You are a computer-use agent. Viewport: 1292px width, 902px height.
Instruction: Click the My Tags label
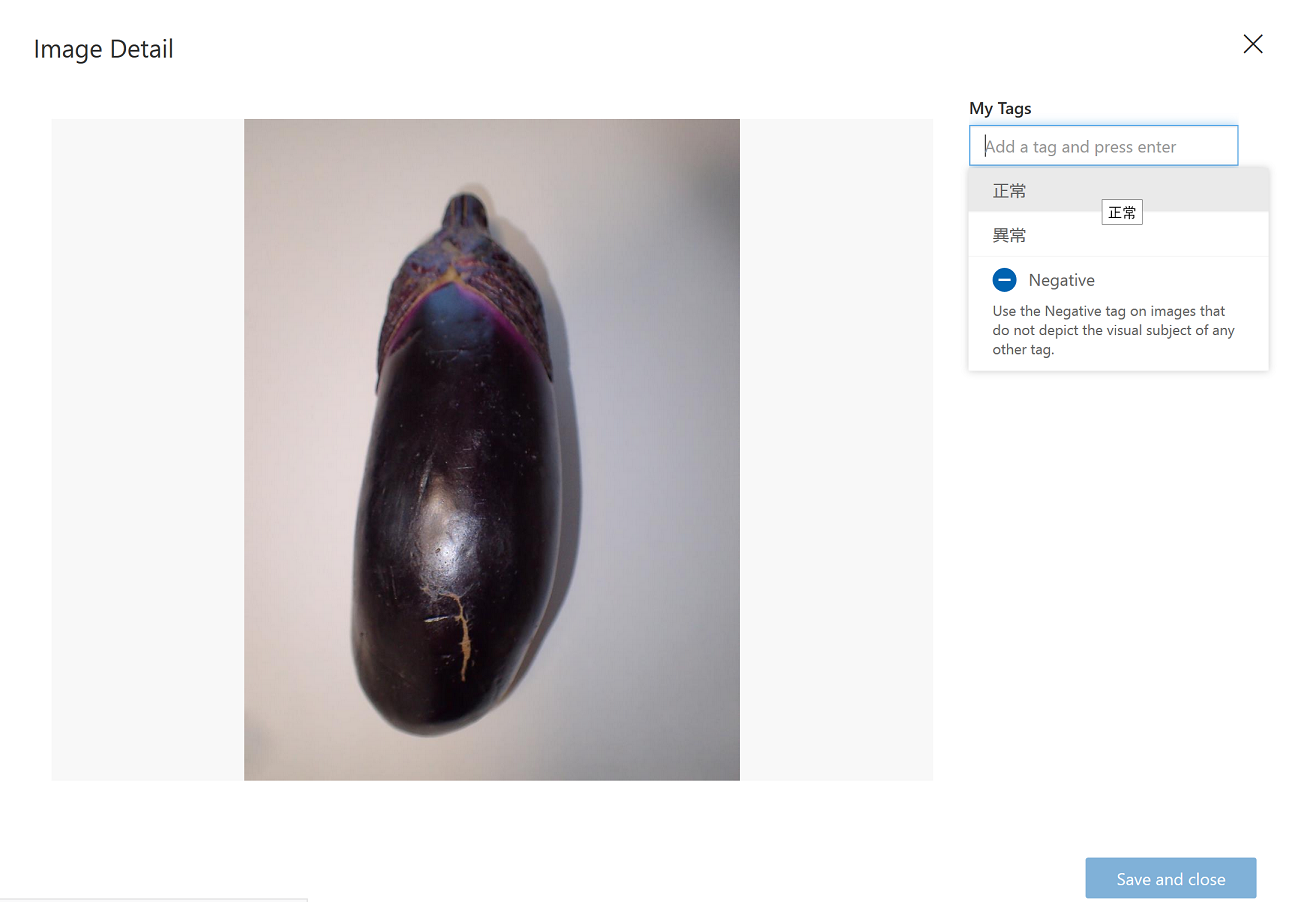tap(1000, 108)
